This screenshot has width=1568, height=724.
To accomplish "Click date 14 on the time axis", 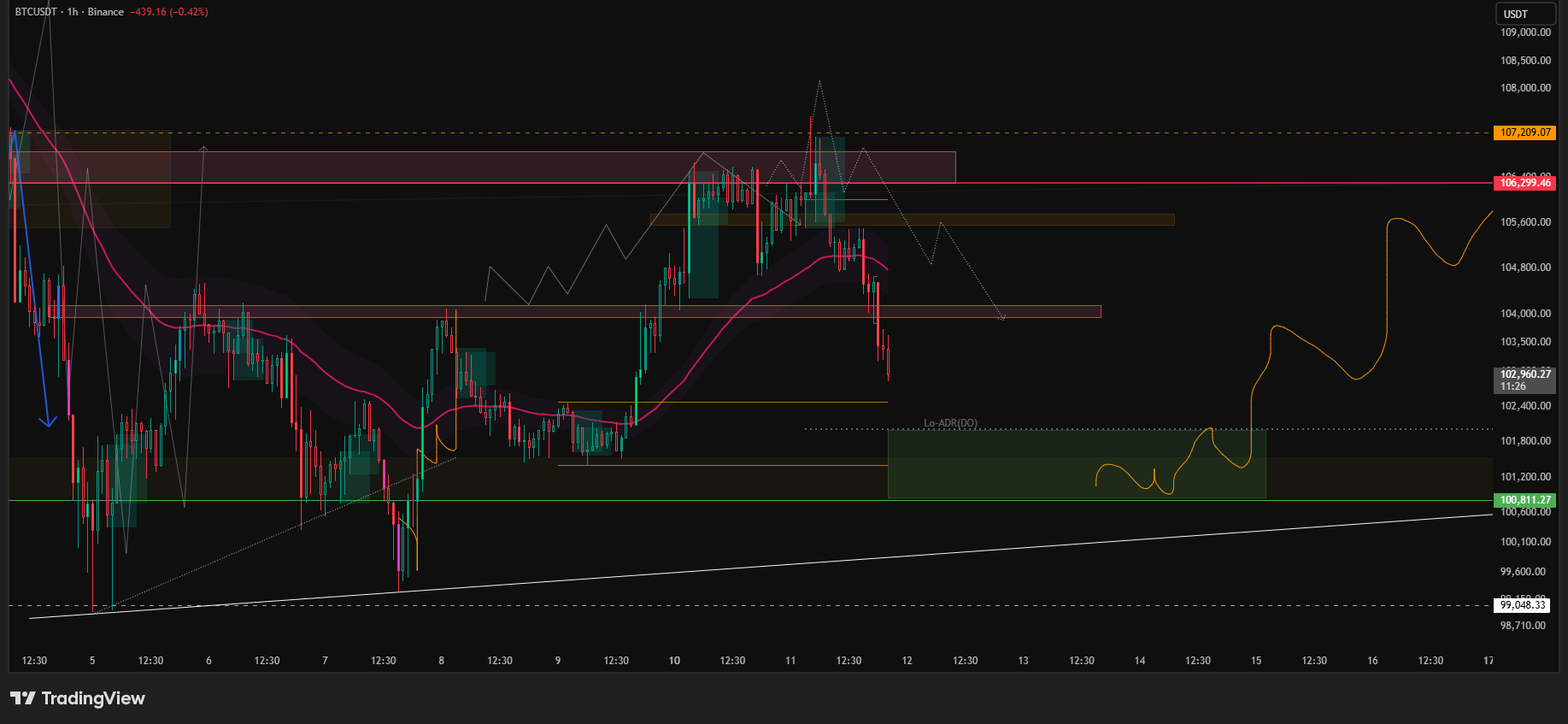I will click(1140, 661).
